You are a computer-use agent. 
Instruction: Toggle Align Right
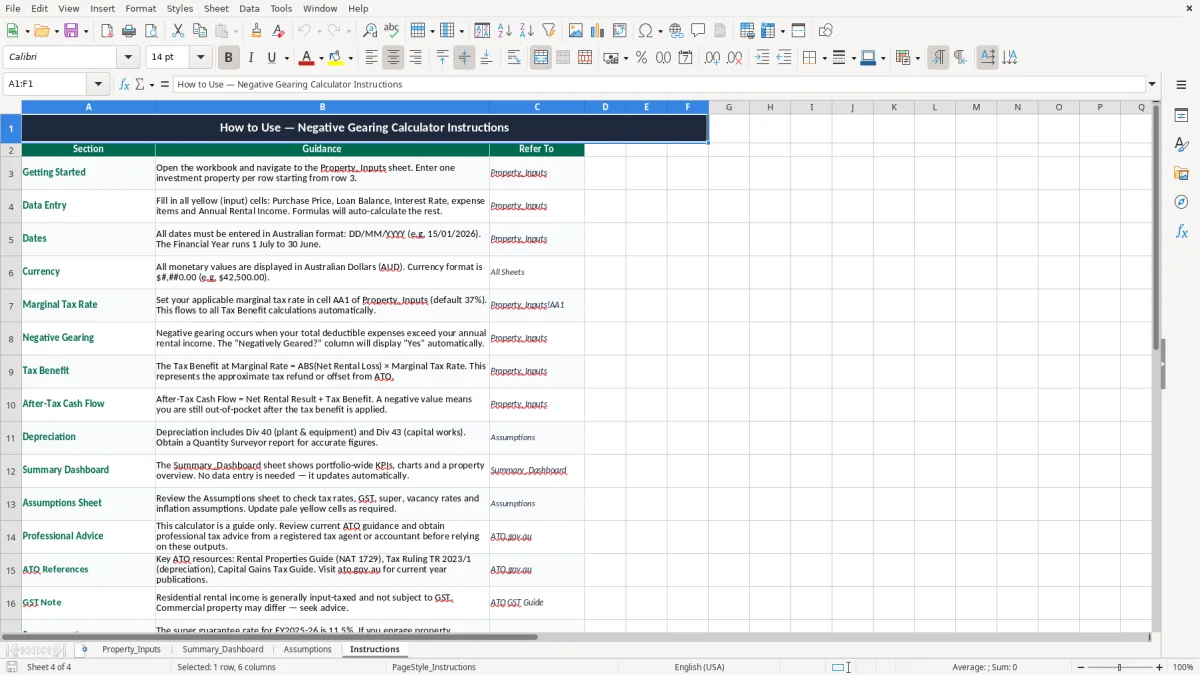point(415,58)
